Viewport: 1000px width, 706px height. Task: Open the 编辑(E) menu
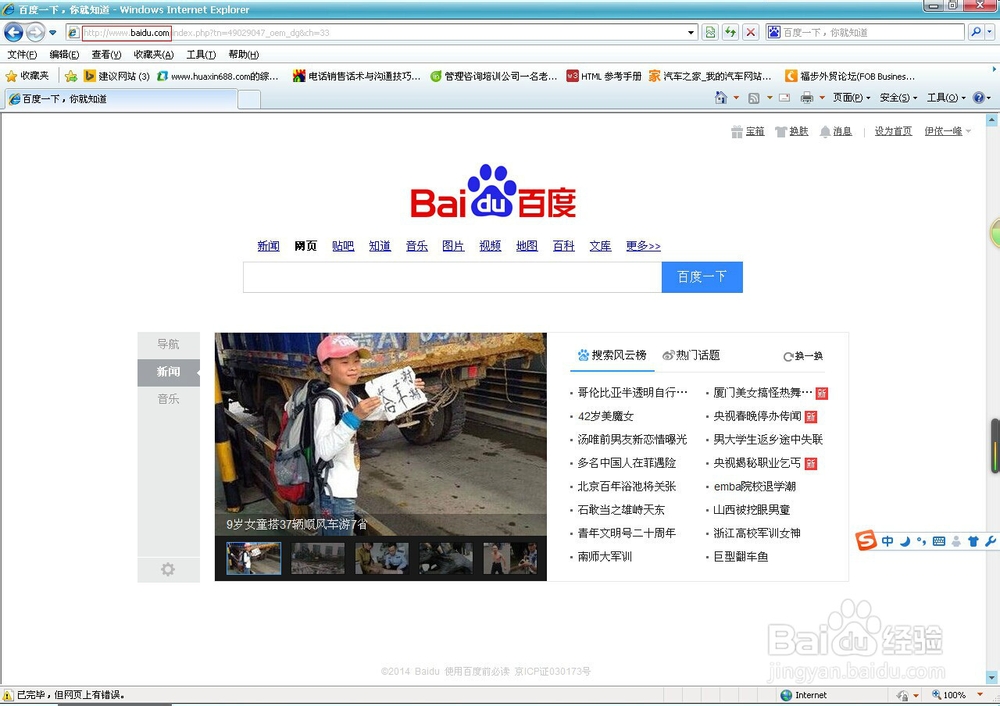[64, 55]
